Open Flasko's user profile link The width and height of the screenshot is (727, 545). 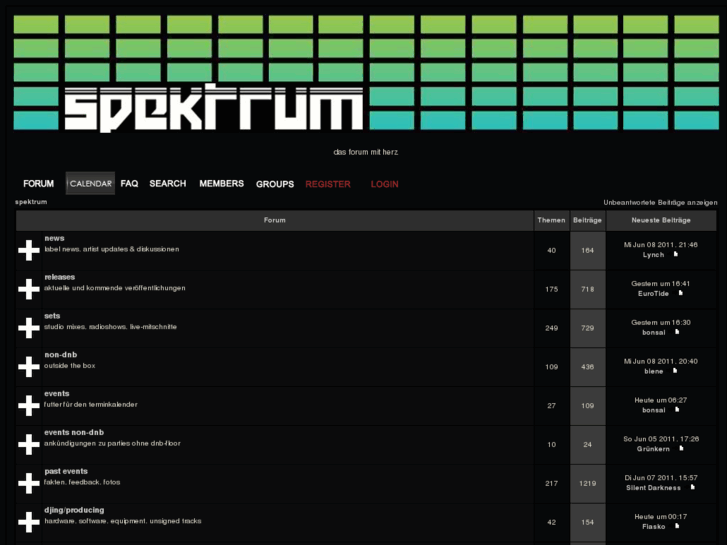point(654,526)
